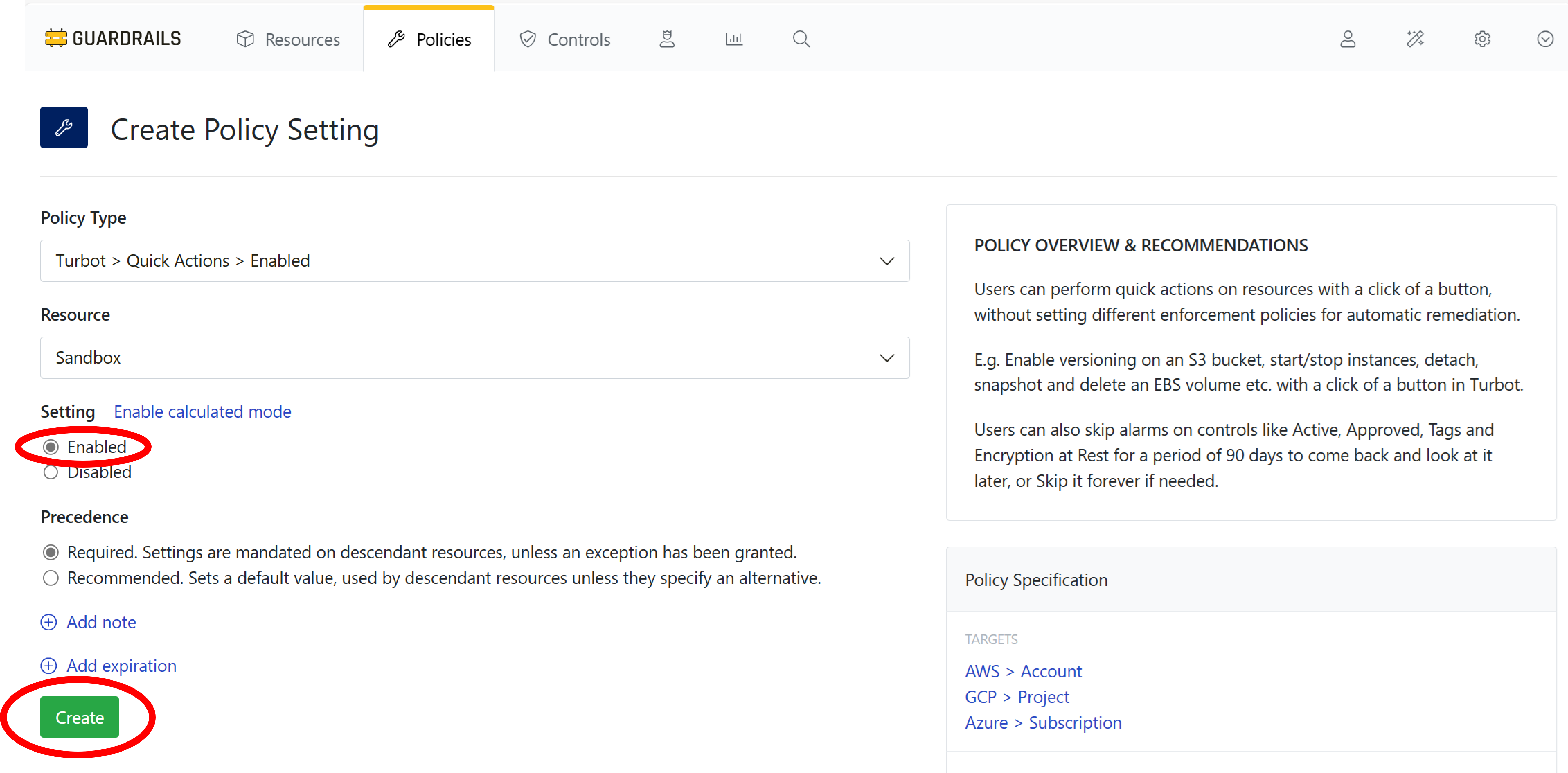Enable calculated mode for the setting

(x=202, y=411)
